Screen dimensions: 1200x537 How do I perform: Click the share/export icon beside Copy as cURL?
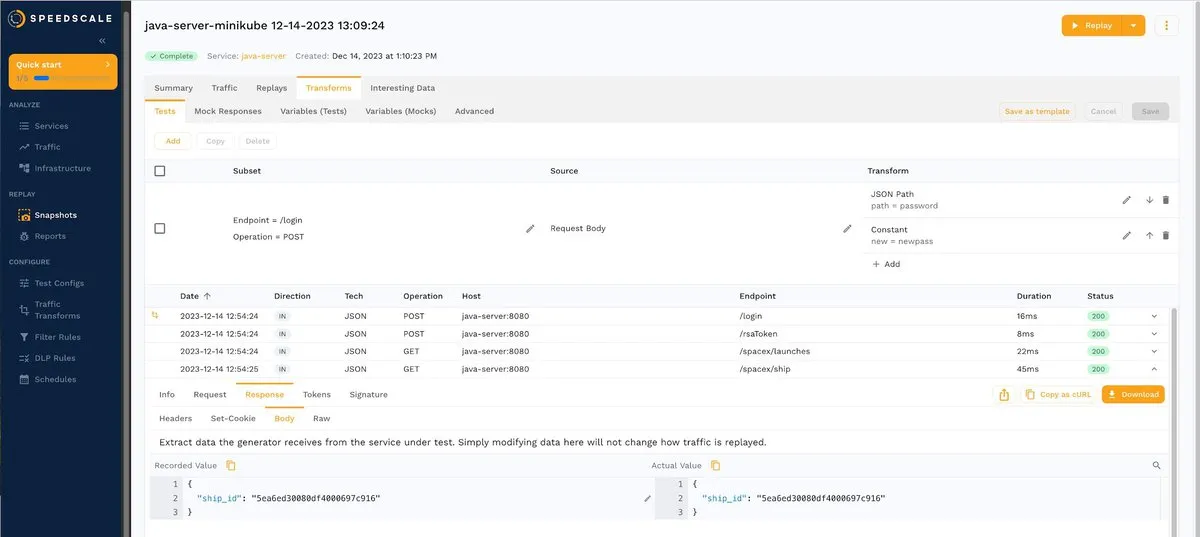pyautogui.click(x=1004, y=395)
